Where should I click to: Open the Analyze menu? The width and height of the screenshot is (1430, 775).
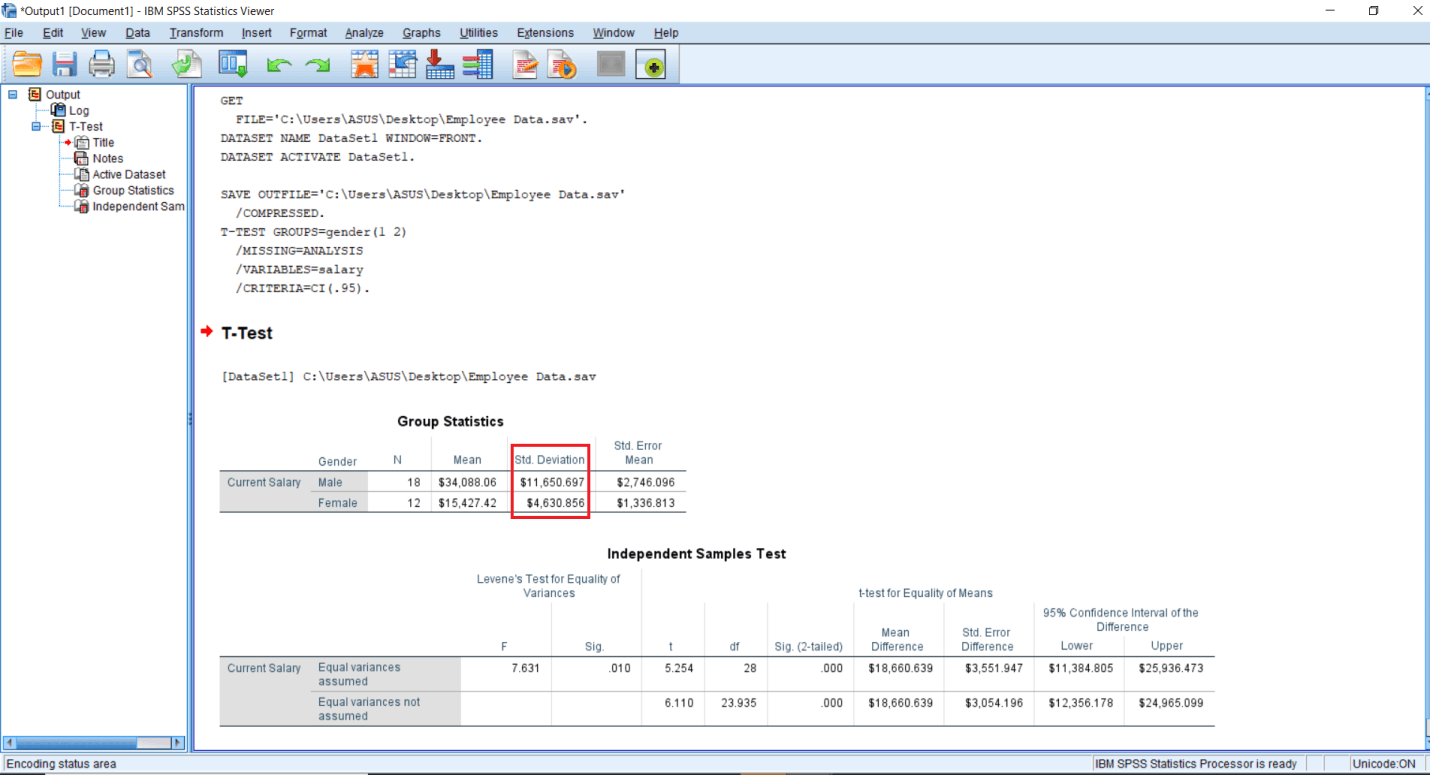click(364, 33)
